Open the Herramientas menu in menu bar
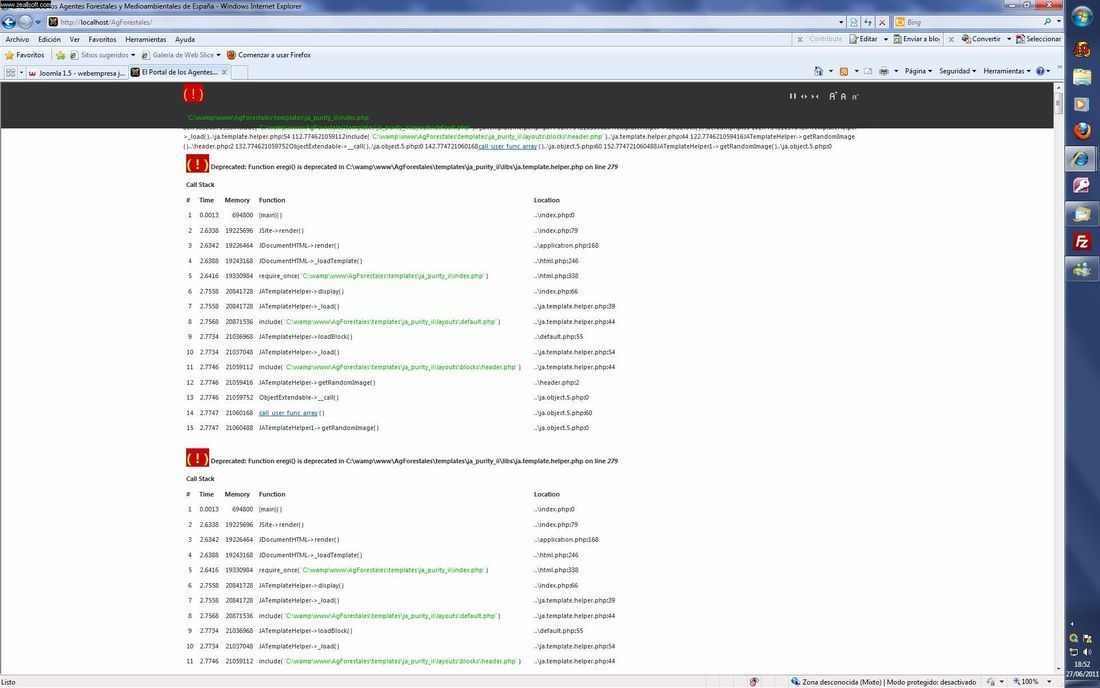 [146, 39]
